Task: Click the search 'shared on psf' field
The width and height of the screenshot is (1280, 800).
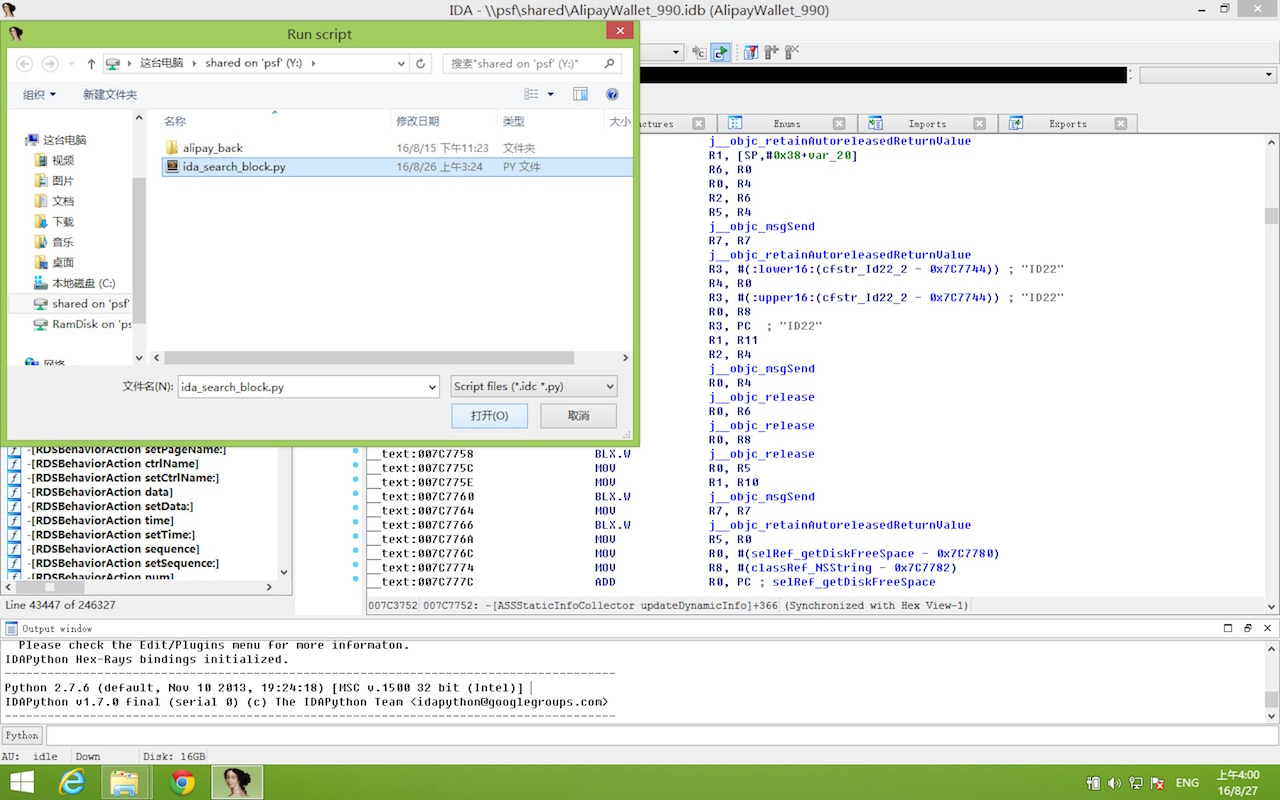Action: point(532,63)
